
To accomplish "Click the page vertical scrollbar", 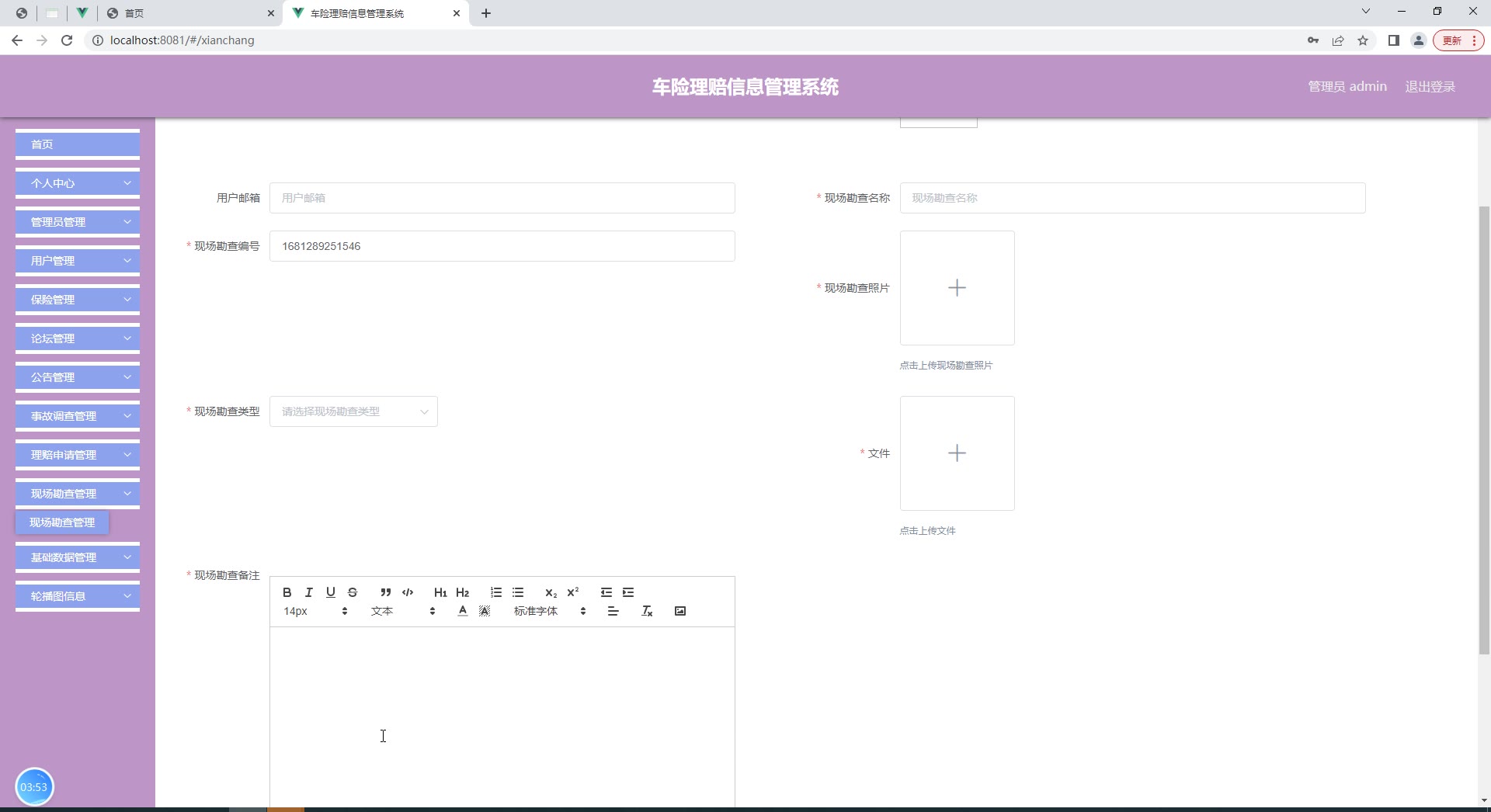I will click(1484, 431).
